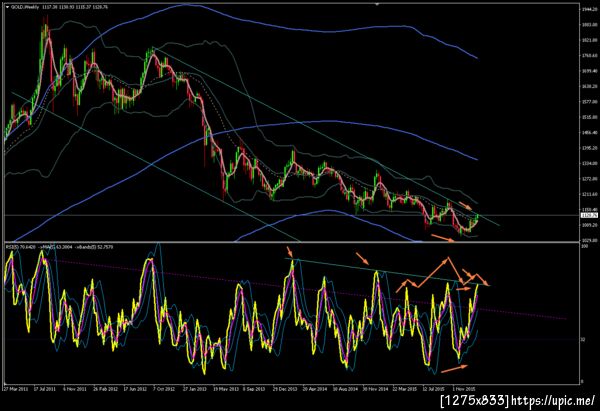Viewport: 600px width, 411px height.
Task: Click the 10 Aug 2014 date label
Action: click(345, 389)
